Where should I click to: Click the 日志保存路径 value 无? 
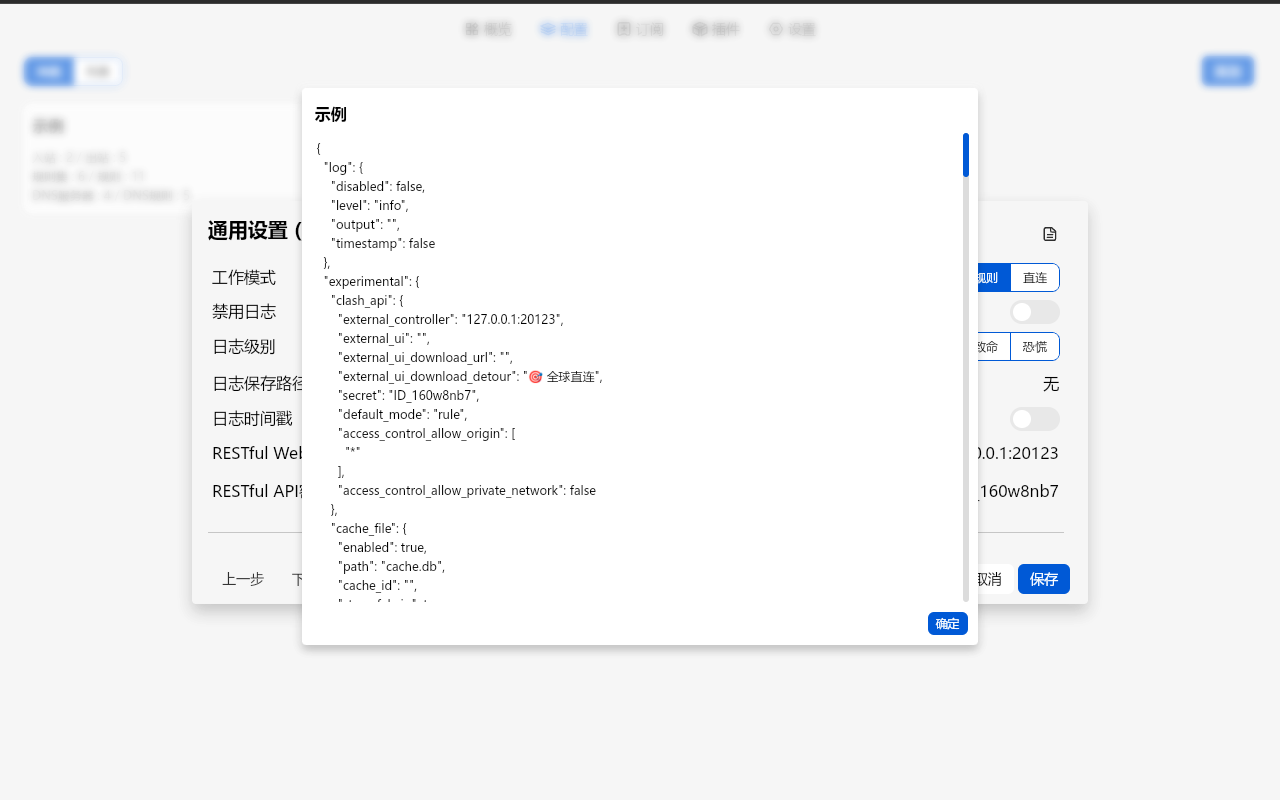[x=1051, y=384]
